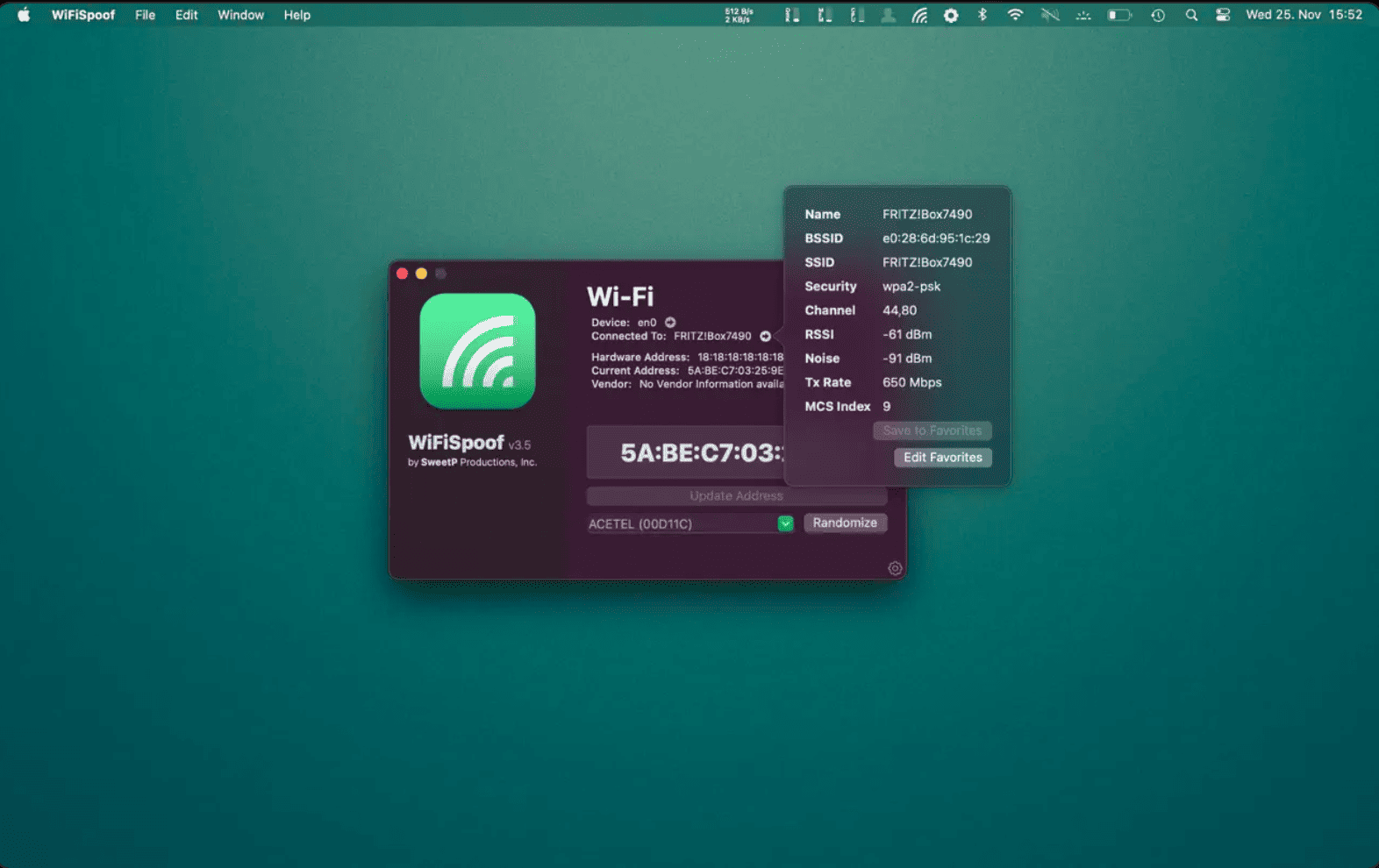Click the gear icon in the menu bar
1379x868 pixels.
951,15
